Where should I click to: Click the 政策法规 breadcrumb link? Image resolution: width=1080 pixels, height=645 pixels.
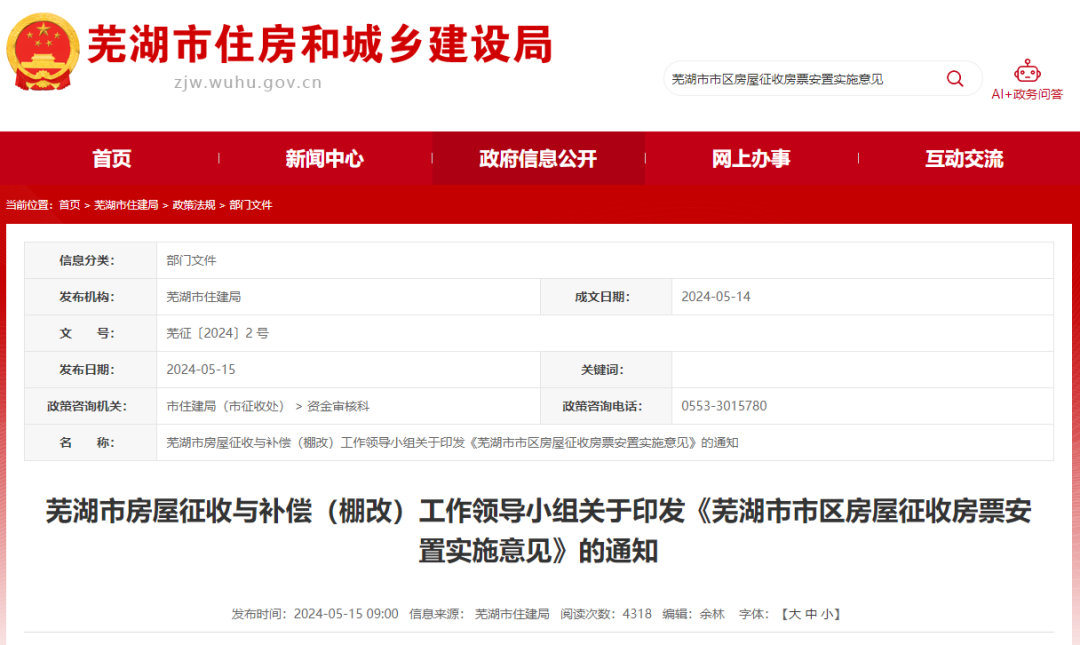coord(194,205)
